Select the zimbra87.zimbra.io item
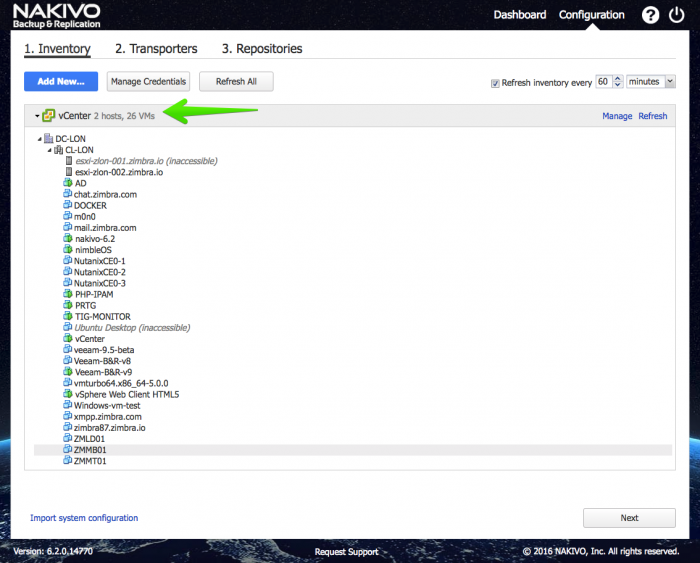This screenshot has height=563, width=700. coord(109,428)
